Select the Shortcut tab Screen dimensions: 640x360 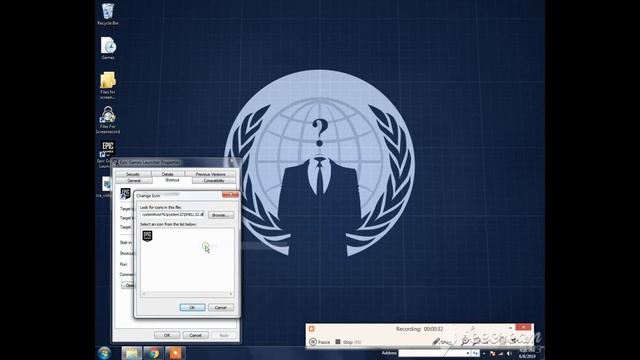(x=172, y=180)
